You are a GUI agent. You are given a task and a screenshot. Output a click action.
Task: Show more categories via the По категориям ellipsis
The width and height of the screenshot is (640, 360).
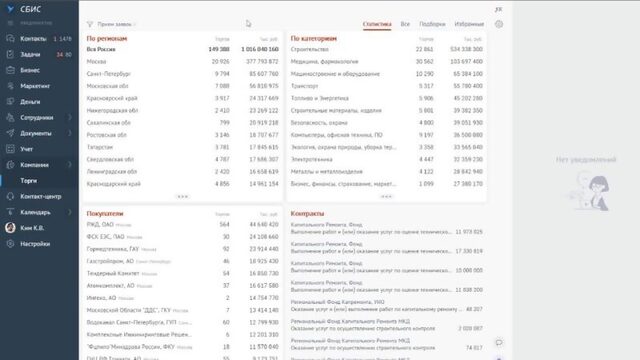(386, 197)
